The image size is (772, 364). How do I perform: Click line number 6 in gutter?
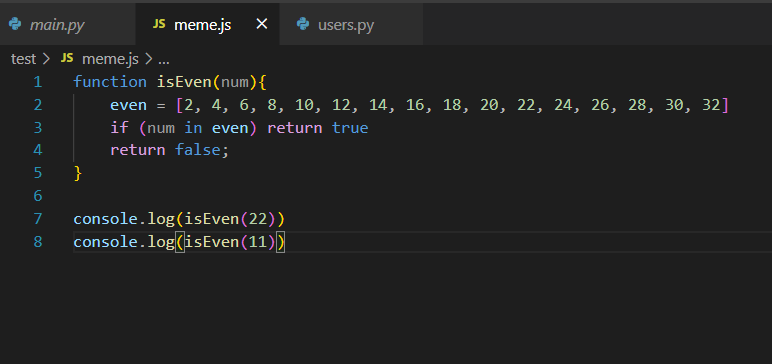(38, 196)
